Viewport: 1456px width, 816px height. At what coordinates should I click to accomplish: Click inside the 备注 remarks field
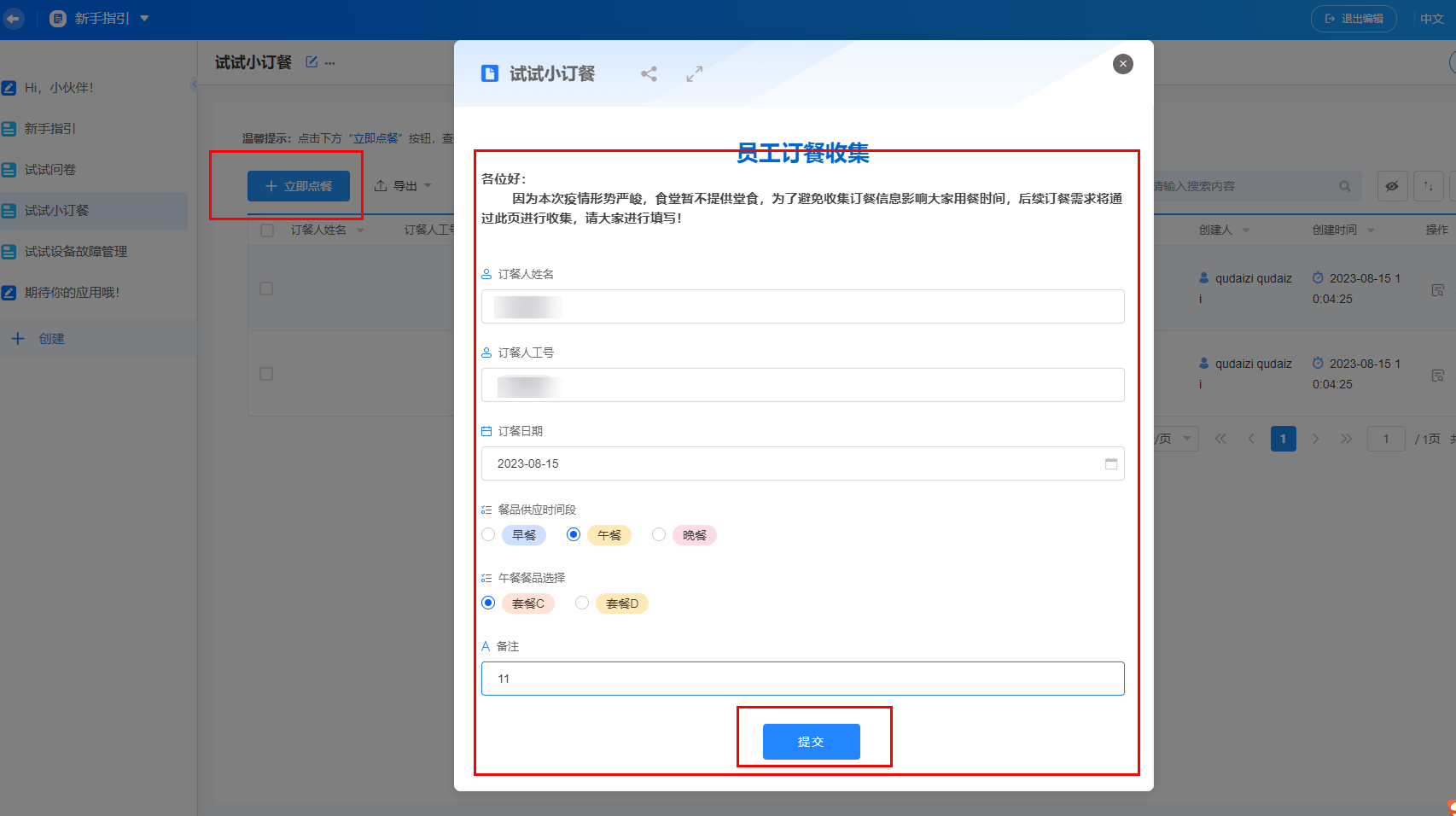802,679
